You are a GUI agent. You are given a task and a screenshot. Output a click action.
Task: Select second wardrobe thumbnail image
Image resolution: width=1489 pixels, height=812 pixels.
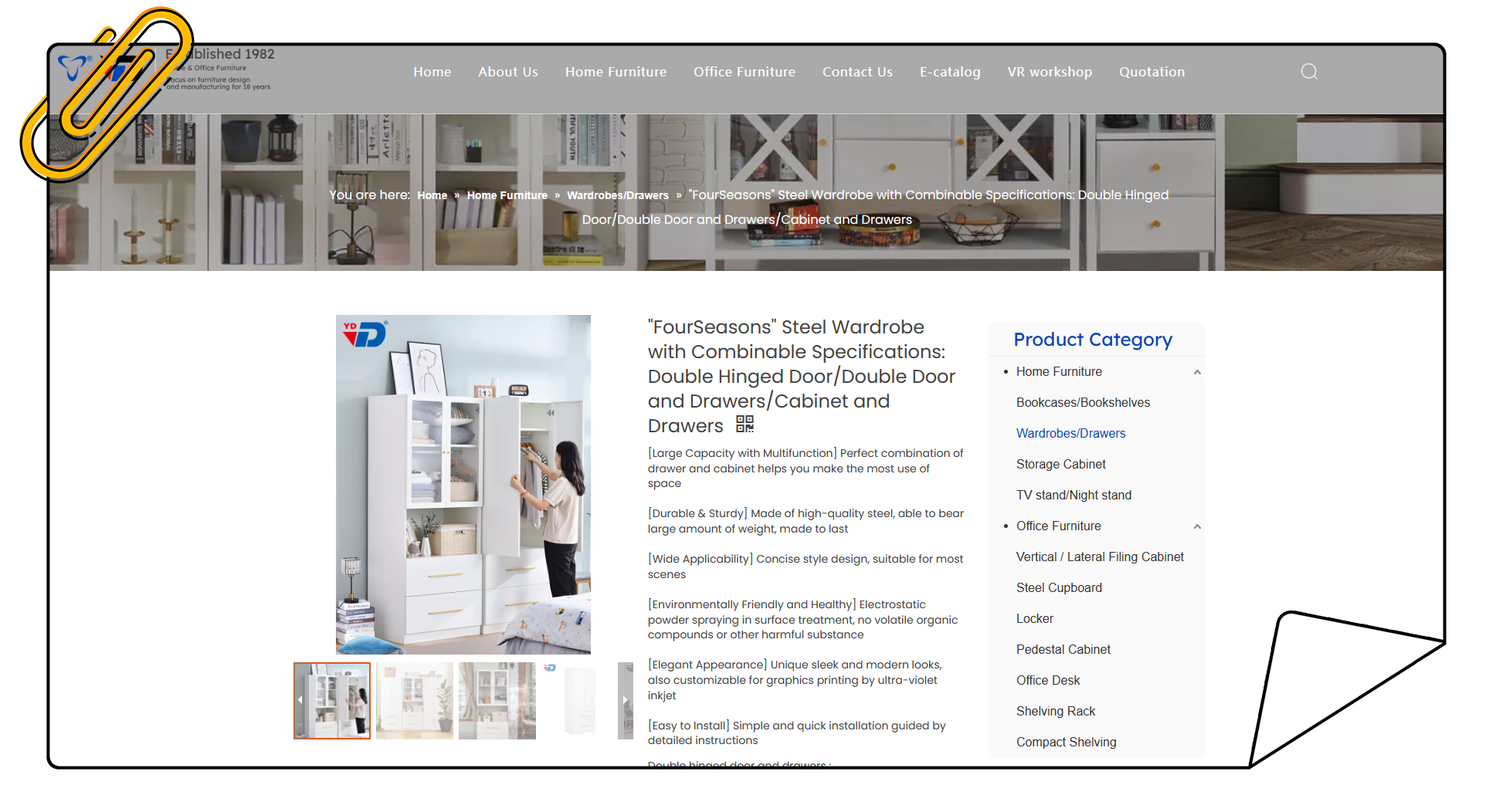coord(415,700)
